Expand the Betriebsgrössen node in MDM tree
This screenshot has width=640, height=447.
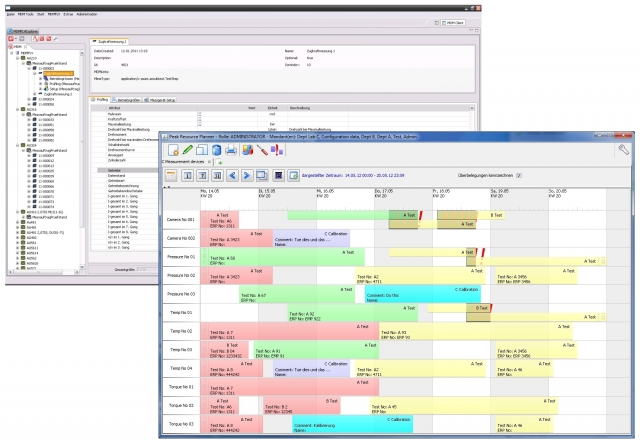[x=40, y=78]
